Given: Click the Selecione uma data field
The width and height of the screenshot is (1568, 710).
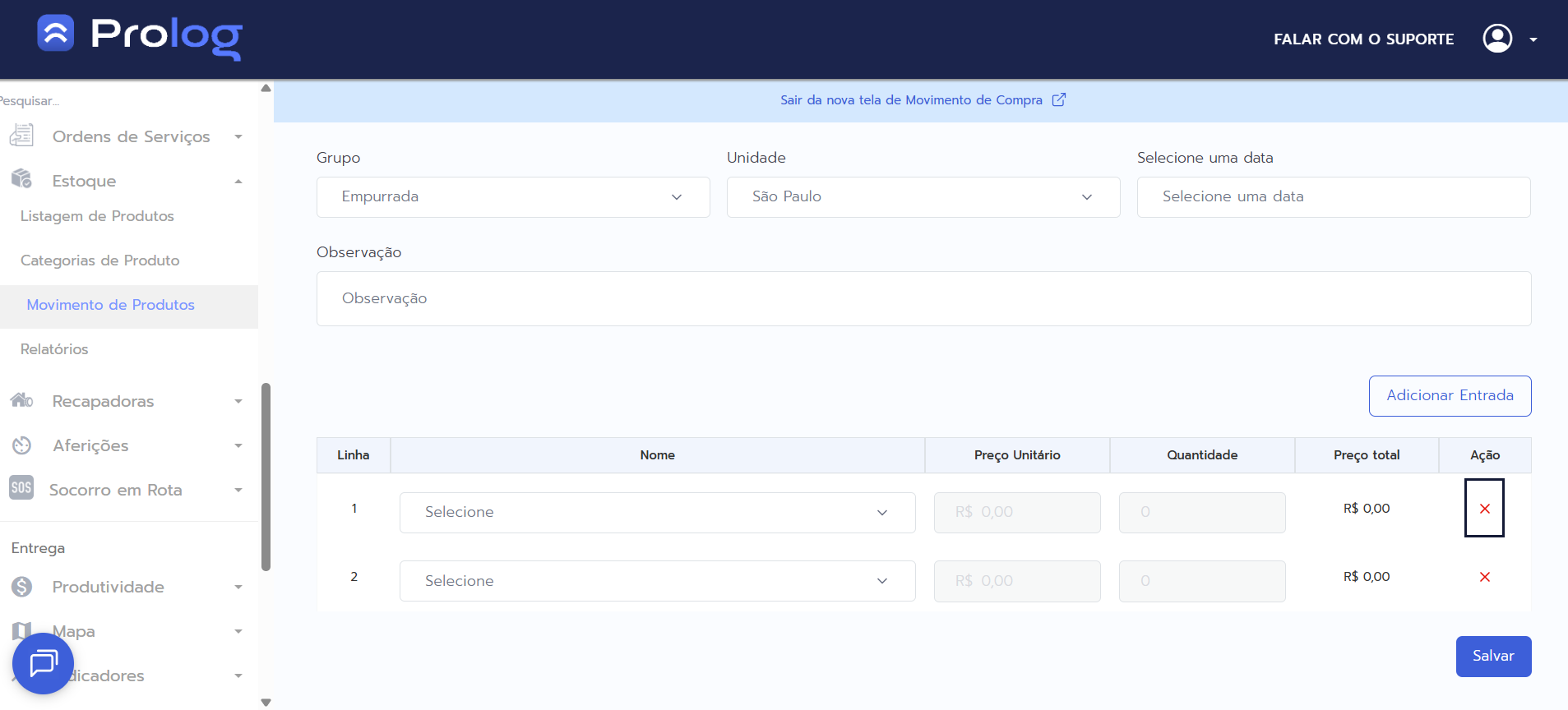Looking at the screenshot, I should (x=1332, y=197).
